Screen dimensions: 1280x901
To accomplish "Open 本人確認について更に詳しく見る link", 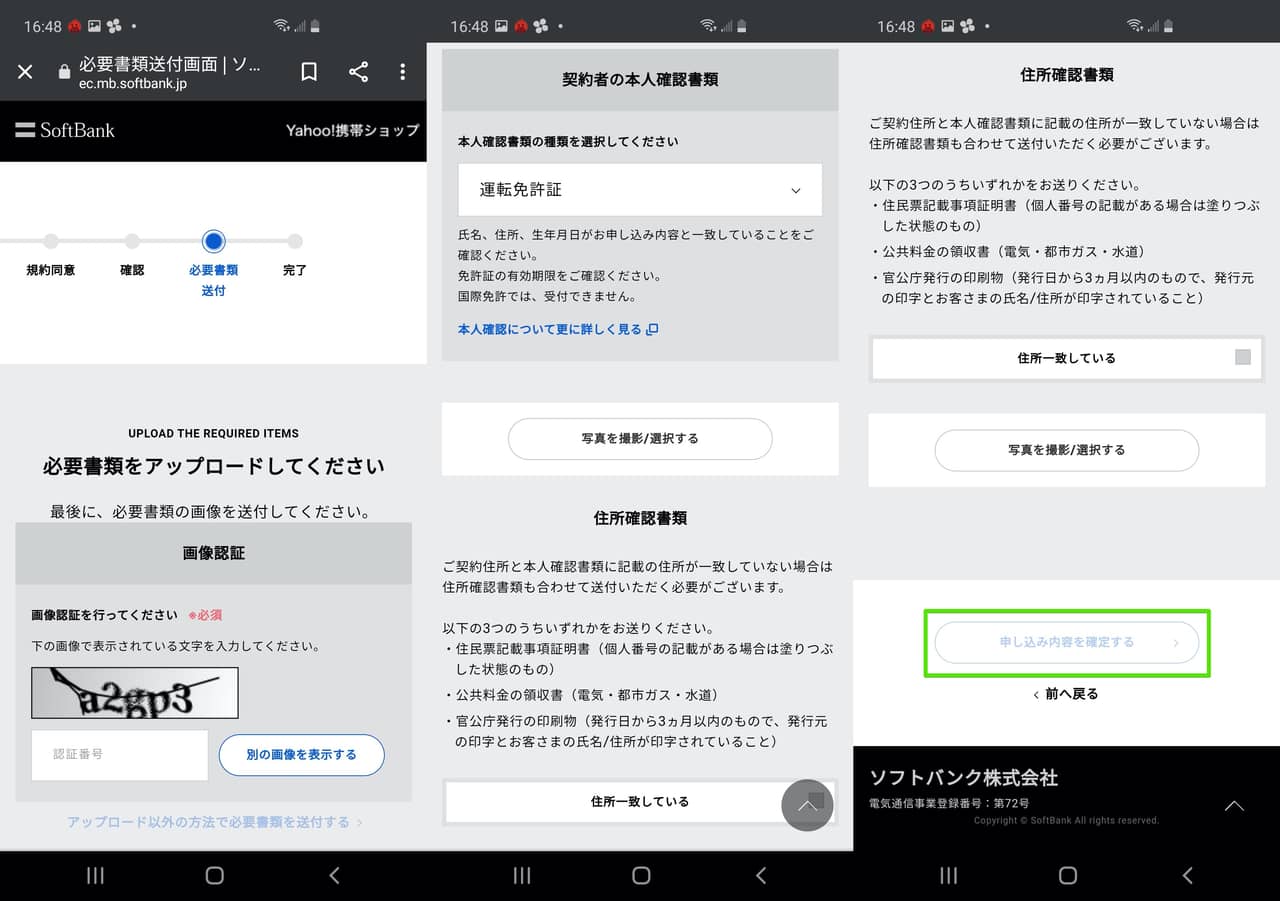I will tap(557, 329).
